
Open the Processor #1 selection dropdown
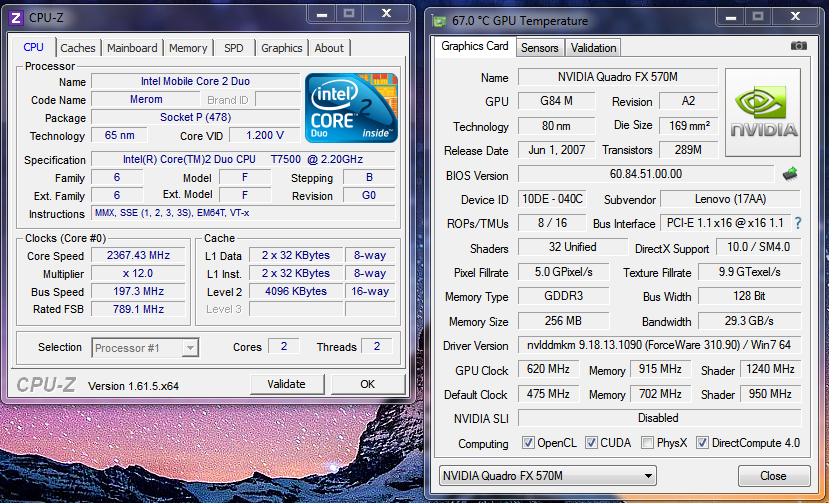tap(145, 347)
